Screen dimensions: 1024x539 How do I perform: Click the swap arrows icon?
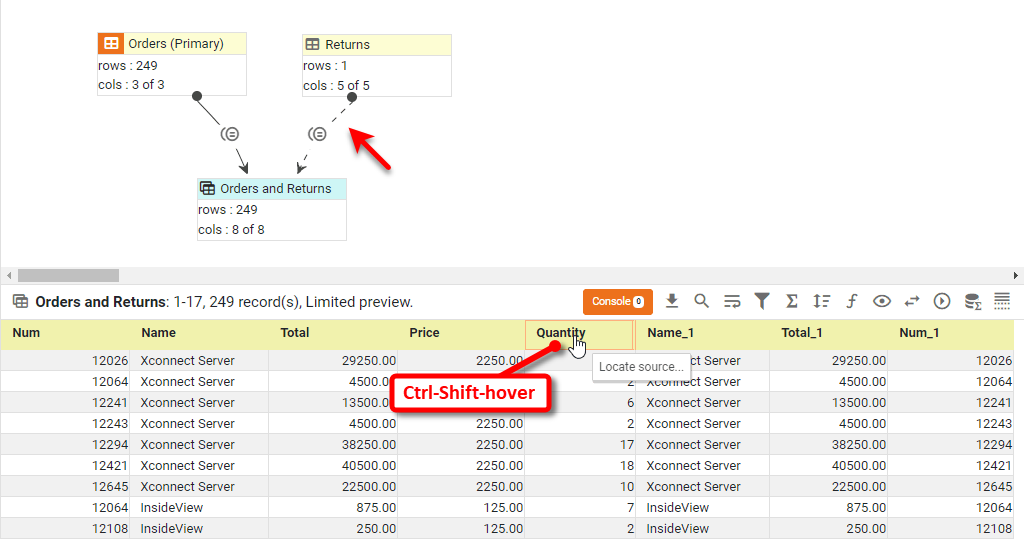tap(912, 301)
